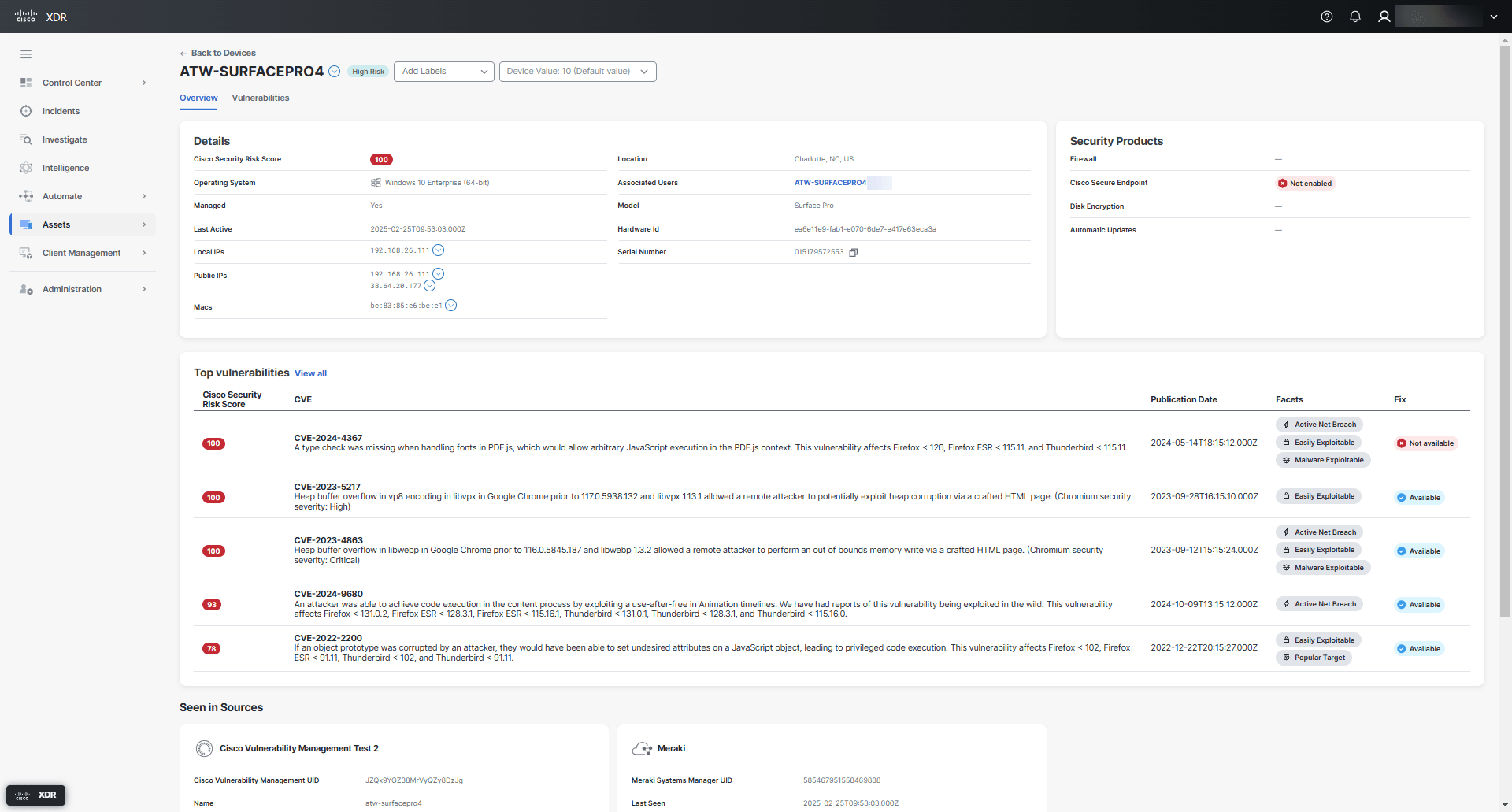This screenshot has height=812, width=1512.
Task: Click the Intelligence sidebar icon
Action: (x=26, y=168)
